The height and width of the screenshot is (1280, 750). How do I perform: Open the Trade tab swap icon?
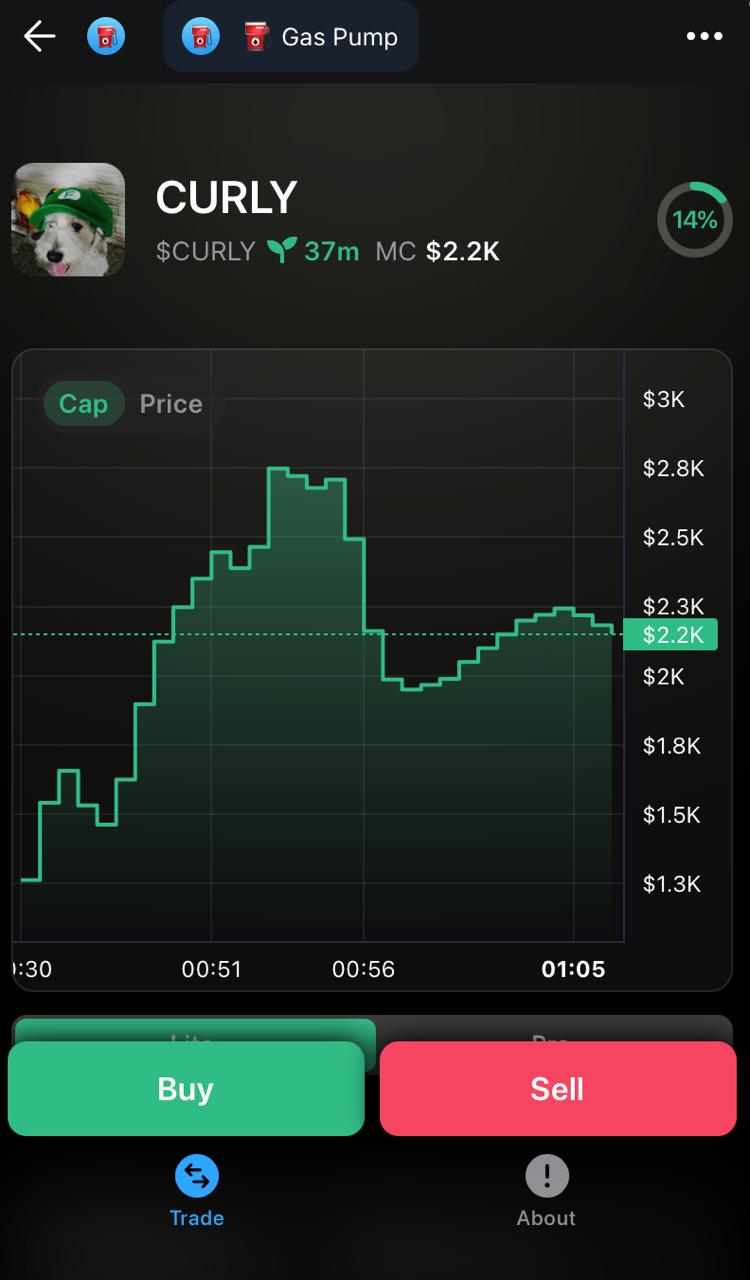click(x=197, y=1178)
